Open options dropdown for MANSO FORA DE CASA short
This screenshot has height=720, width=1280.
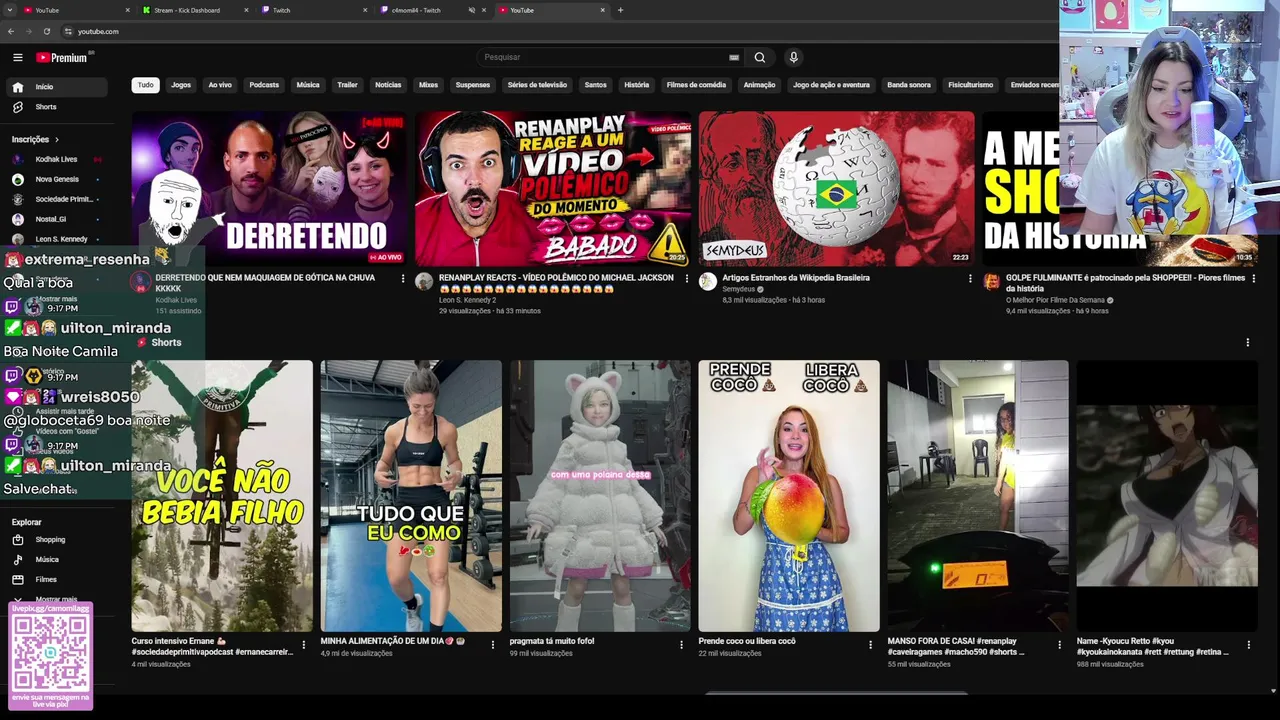coord(1059,645)
